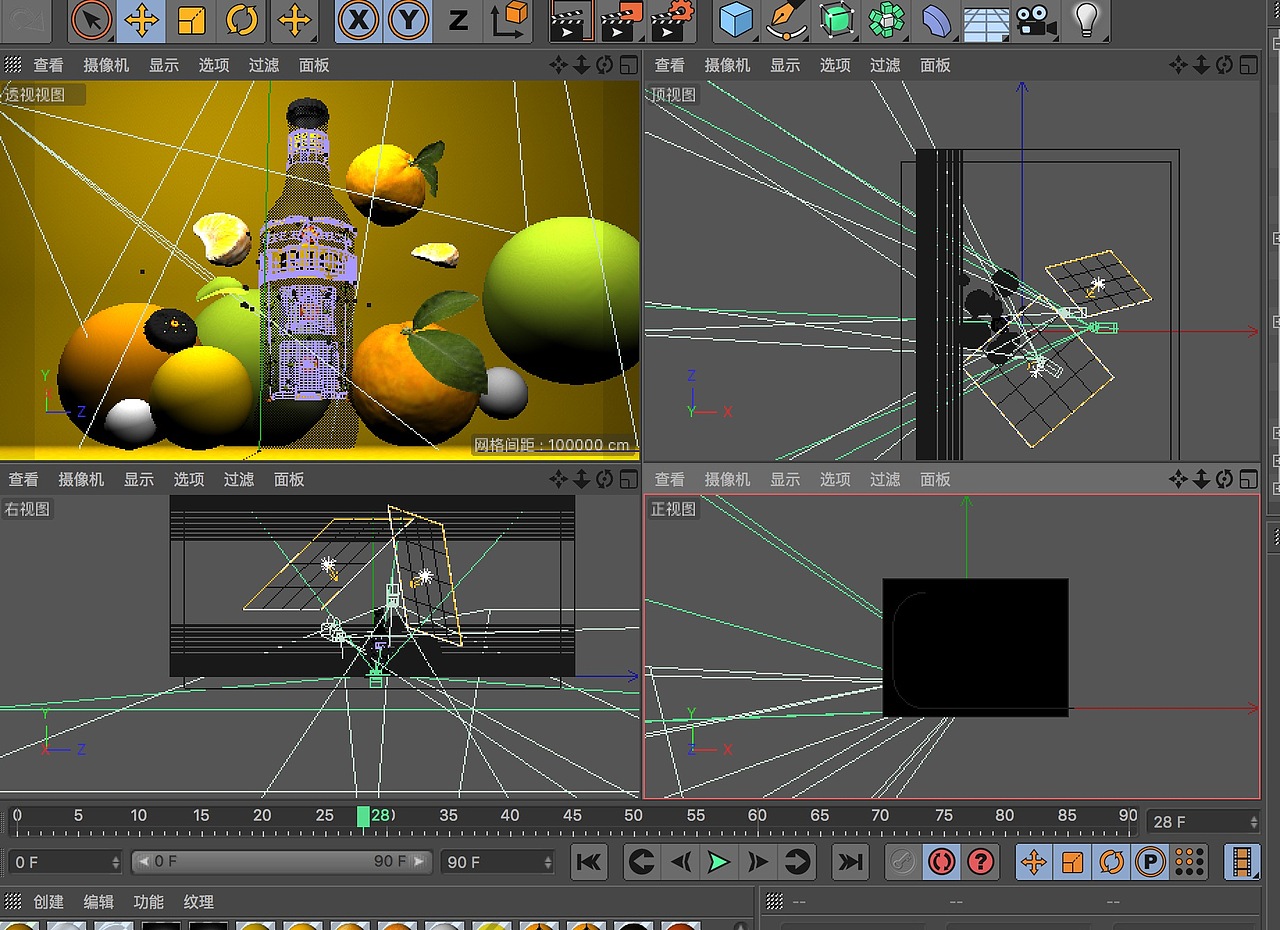Play the animation forwards
Viewport: 1280px width, 930px height.
coord(719,861)
